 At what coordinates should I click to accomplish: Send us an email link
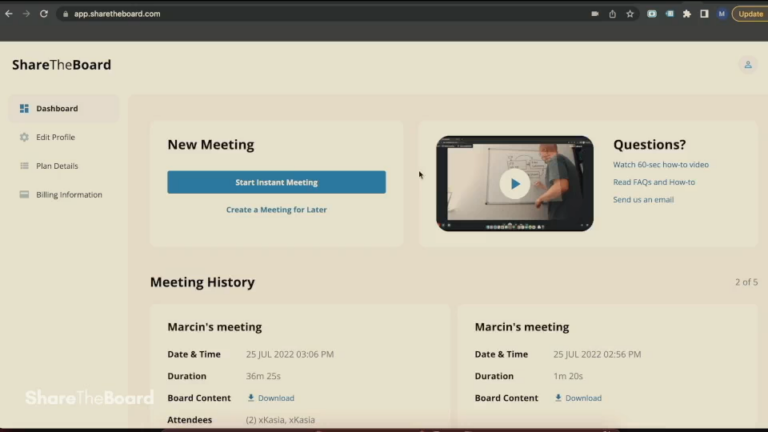click(x=643, y=199)
